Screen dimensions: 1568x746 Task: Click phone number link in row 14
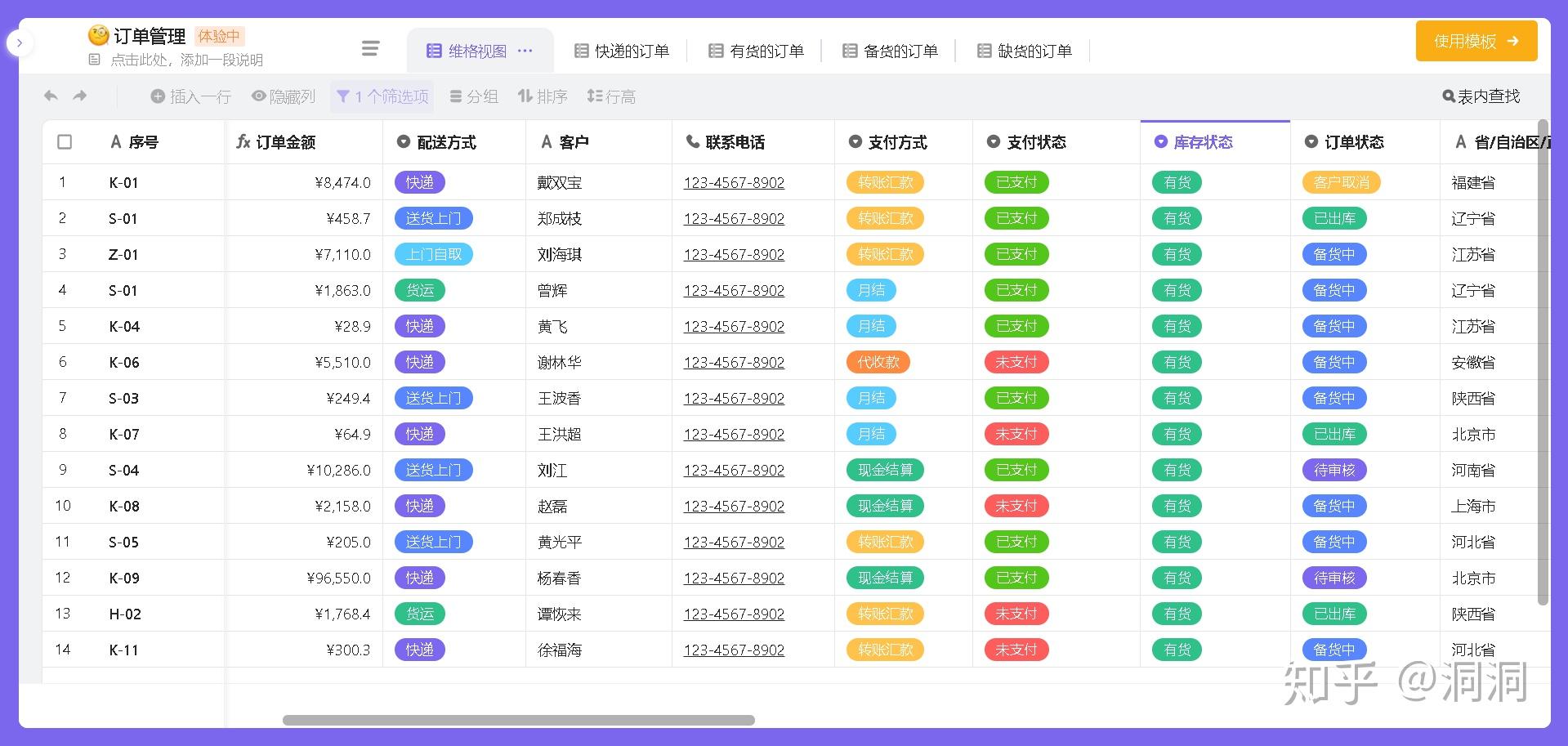(x=734, y=650)
